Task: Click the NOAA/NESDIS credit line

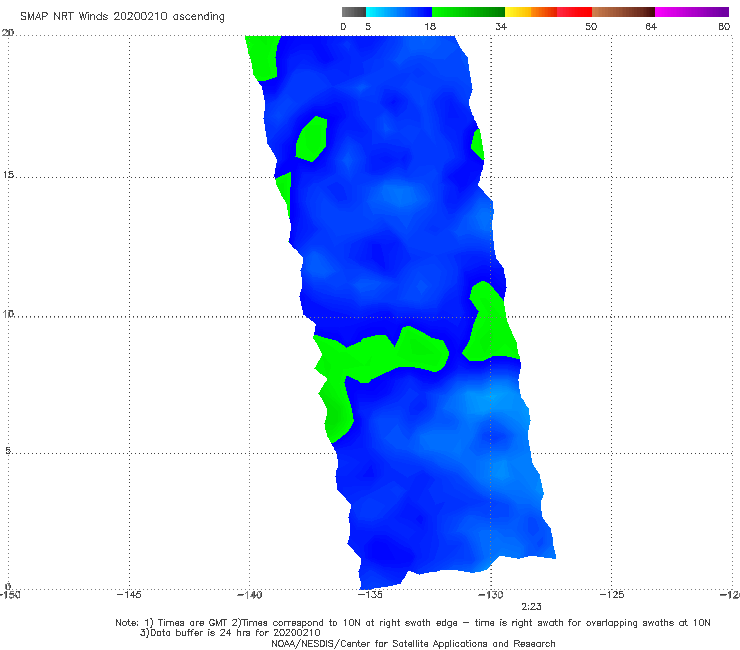Action: [413, 644]
